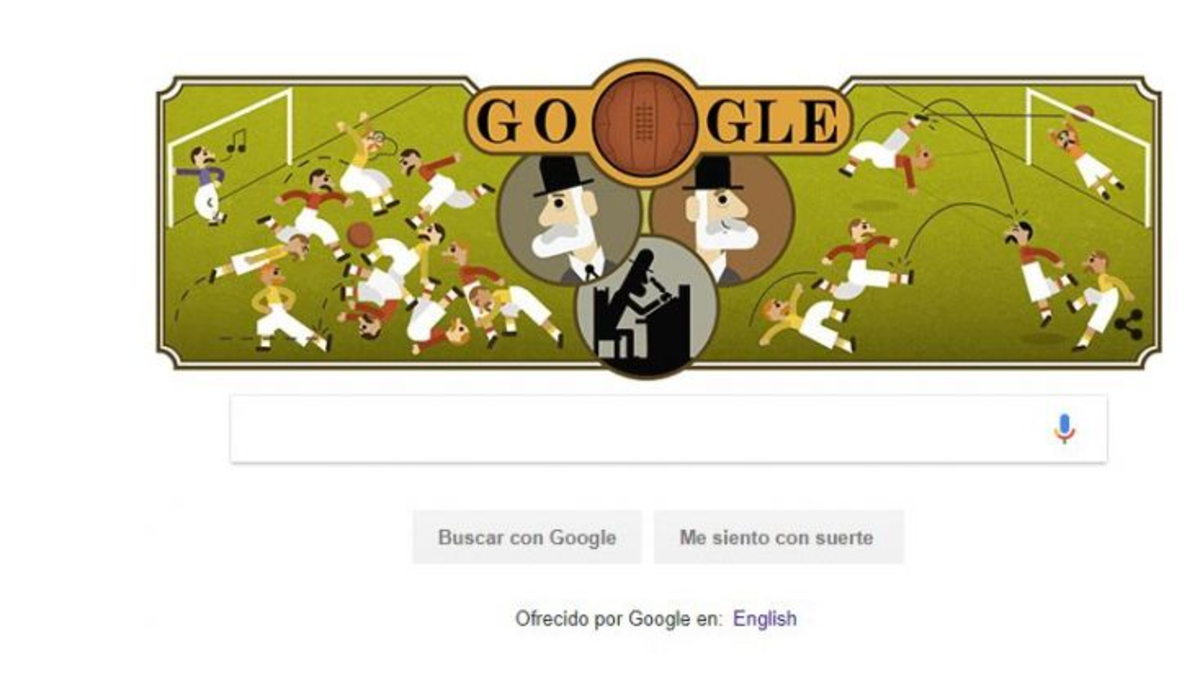Click the 'Me siento con suerte' button
The height and width of the screenshot is (675, 1200).
778,537
